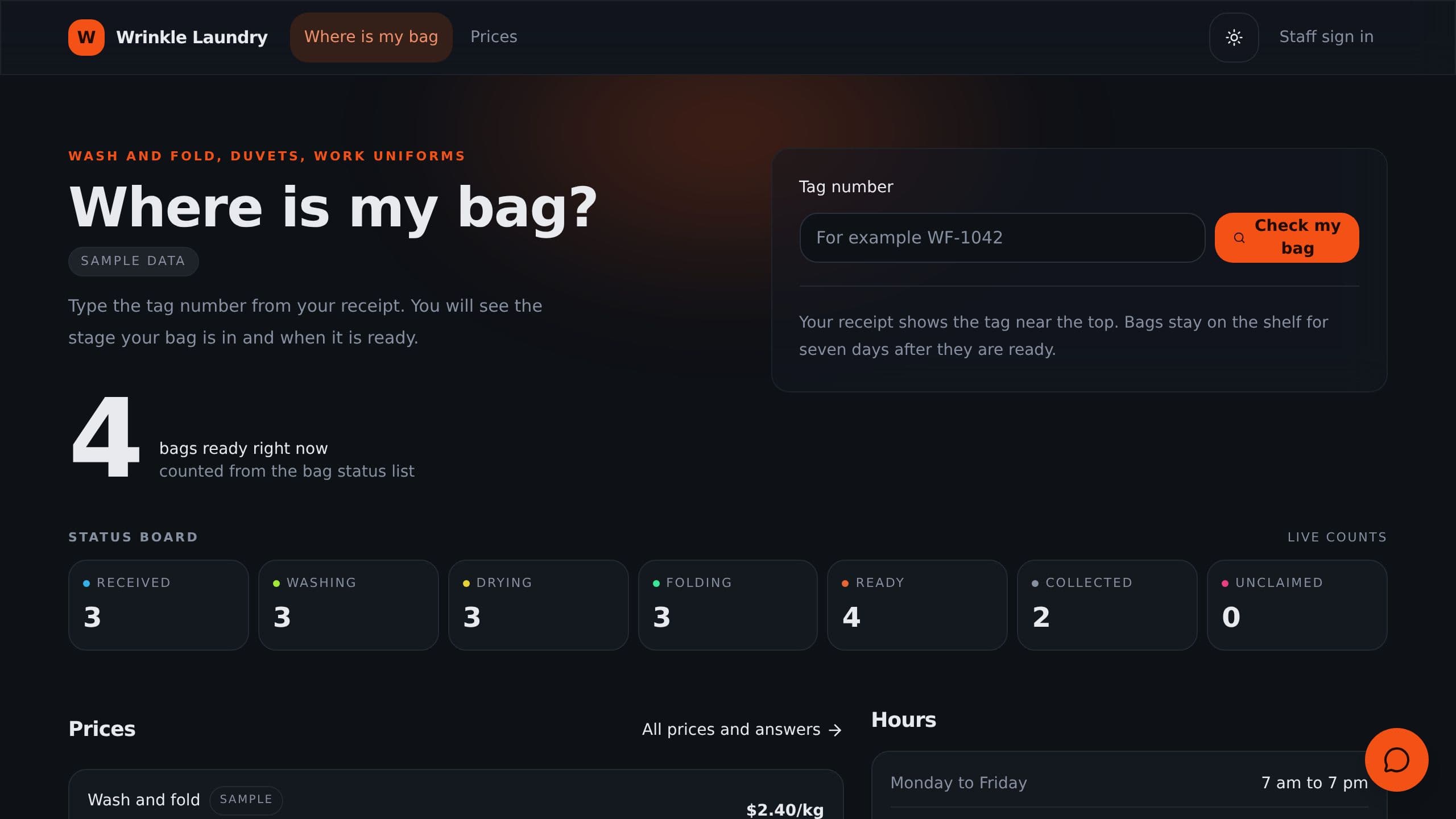Open the floating chat bubble button

click(x=1396, y=760)
